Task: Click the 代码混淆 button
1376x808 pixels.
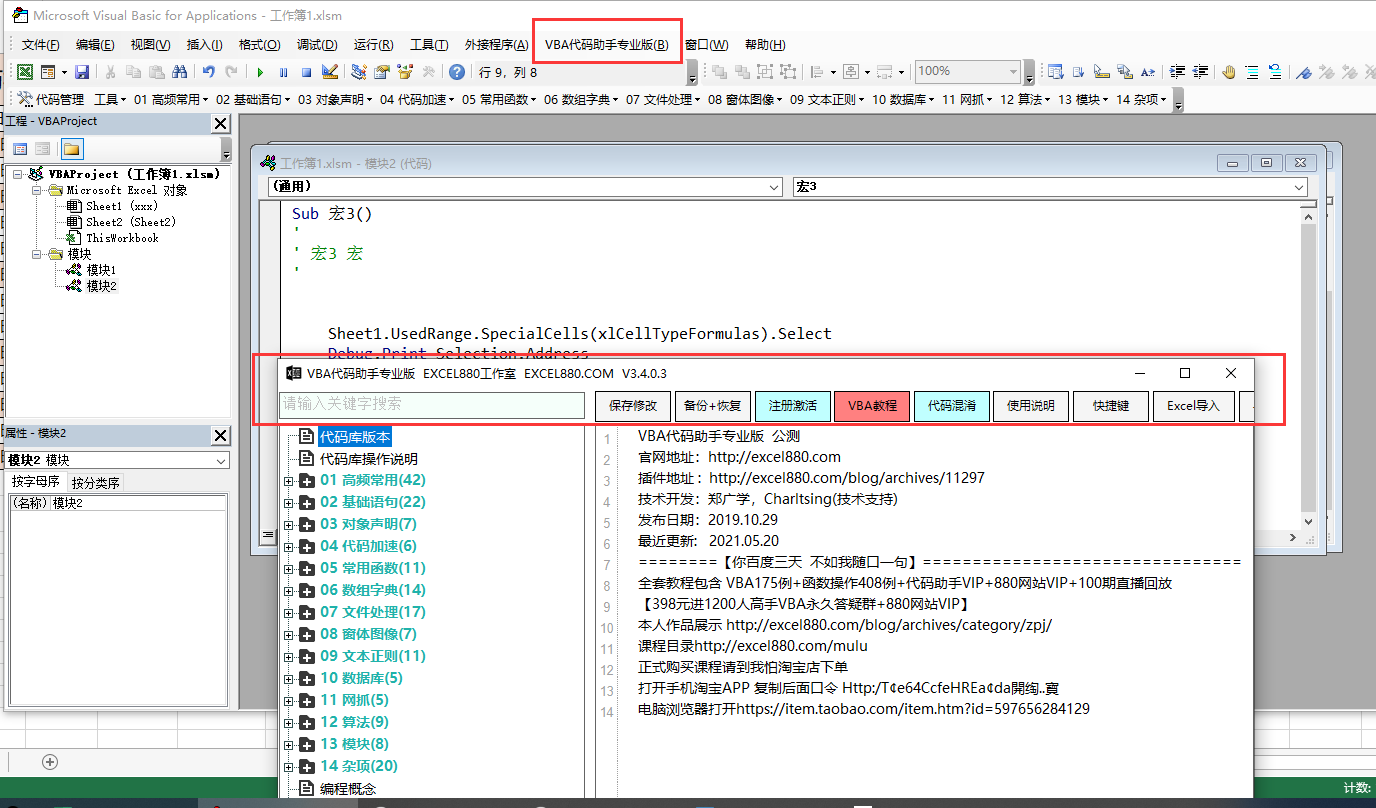Action: 952,406
